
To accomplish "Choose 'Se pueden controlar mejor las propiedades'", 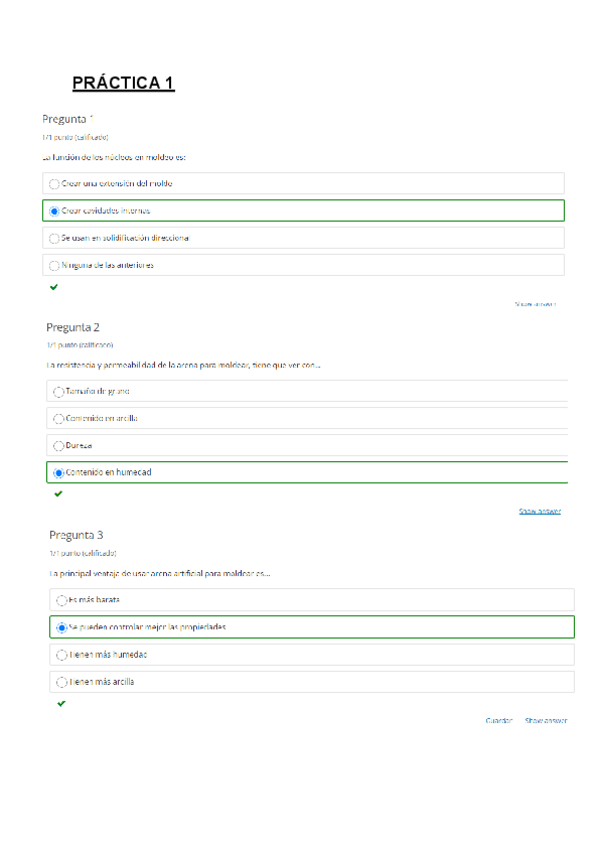I will click(x=62, y=627).
